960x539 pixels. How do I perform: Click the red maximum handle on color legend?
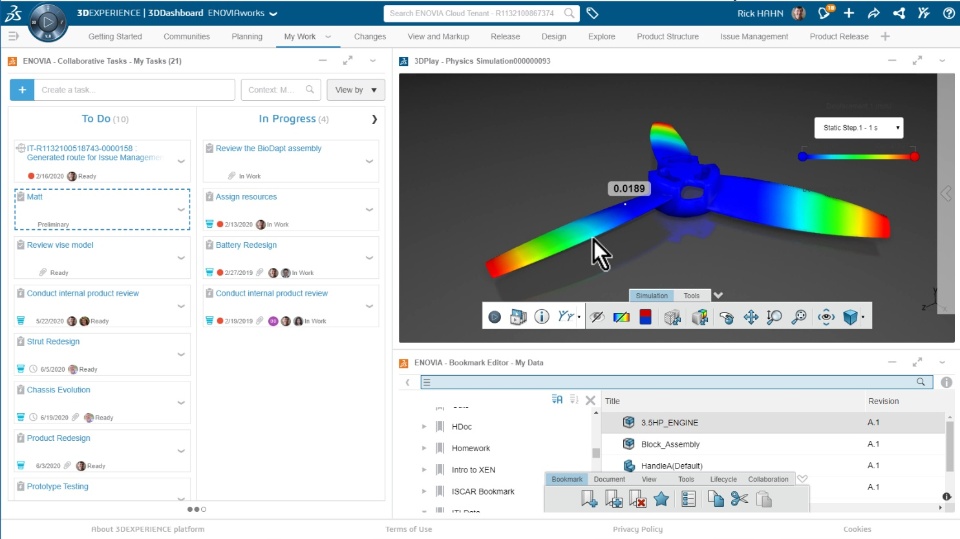point(914,157)
